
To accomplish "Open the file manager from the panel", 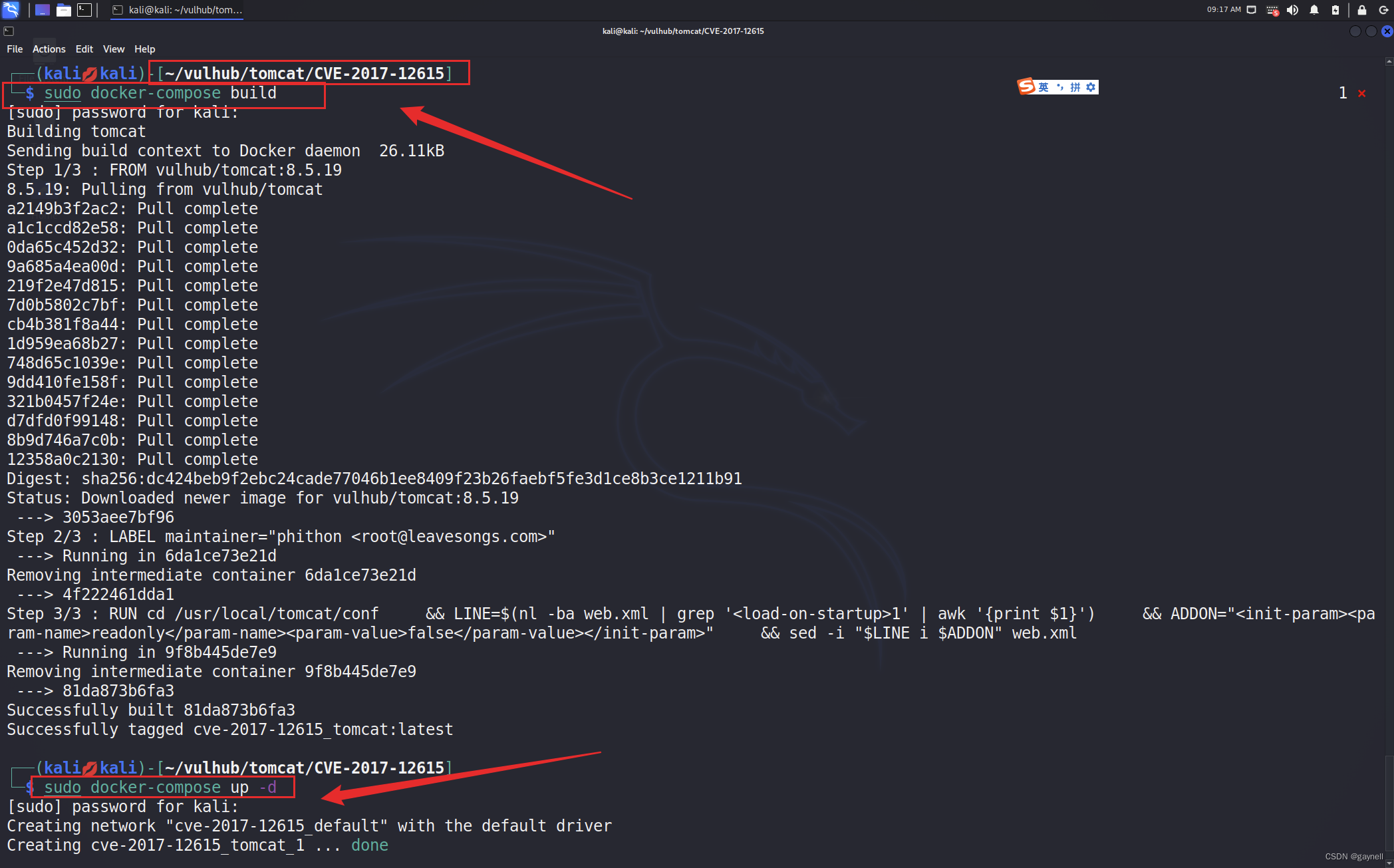I will [64, 10].
